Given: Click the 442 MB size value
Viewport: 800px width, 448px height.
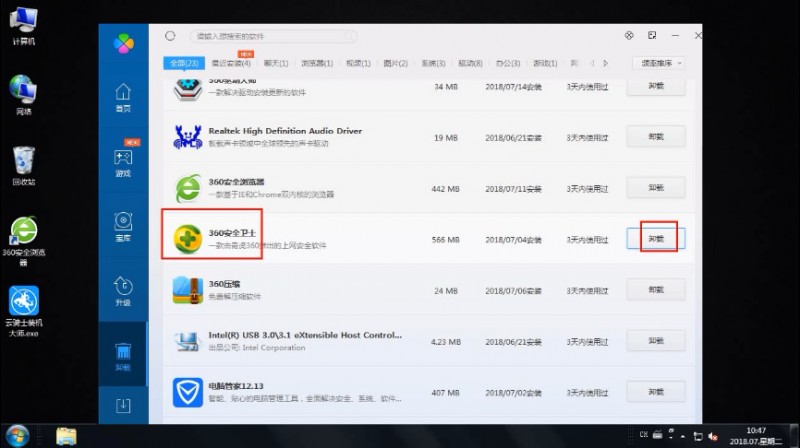Looking at the screenshot, I should click(x=445, y=189).
